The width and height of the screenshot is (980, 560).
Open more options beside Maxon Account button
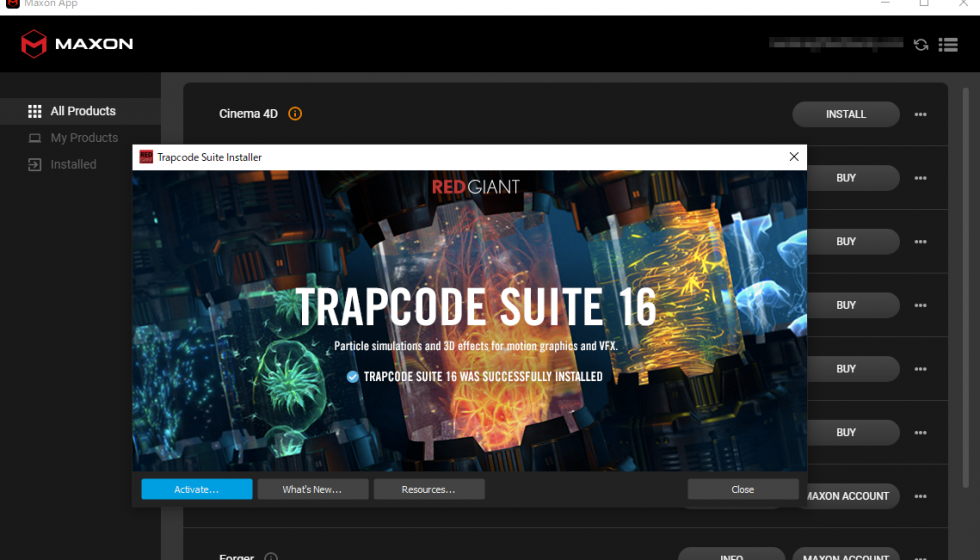920,496
